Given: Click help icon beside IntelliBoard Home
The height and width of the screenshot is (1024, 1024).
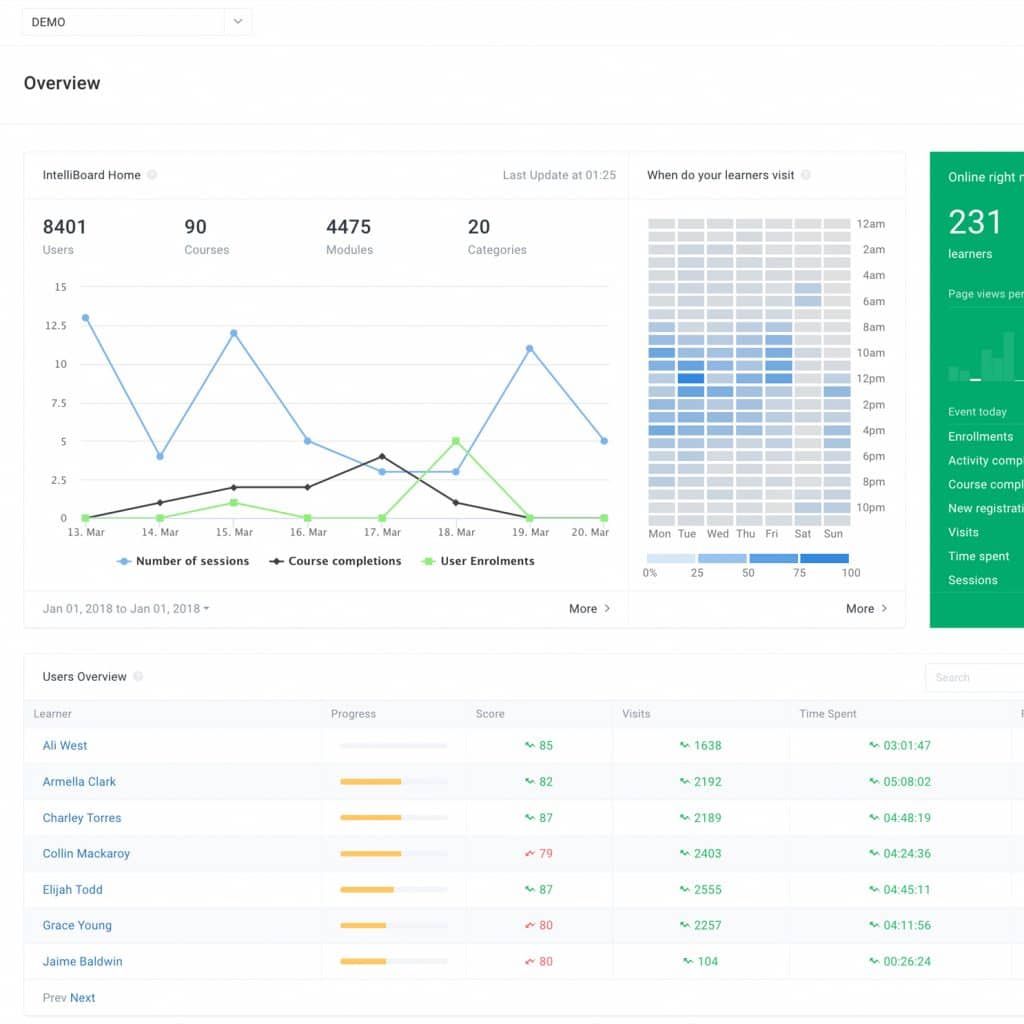Looking at the screenshot, I should pos(152,175).
